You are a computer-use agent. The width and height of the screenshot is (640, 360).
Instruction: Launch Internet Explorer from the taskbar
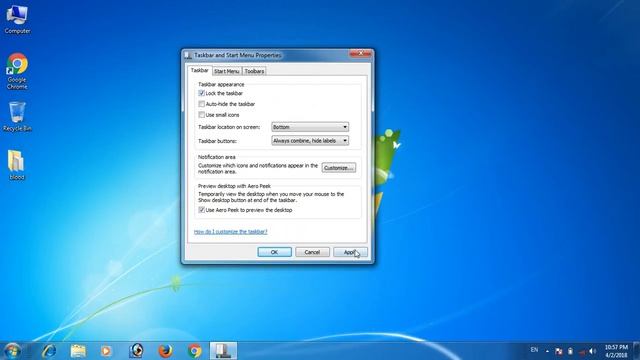click(x=49, y=351)
